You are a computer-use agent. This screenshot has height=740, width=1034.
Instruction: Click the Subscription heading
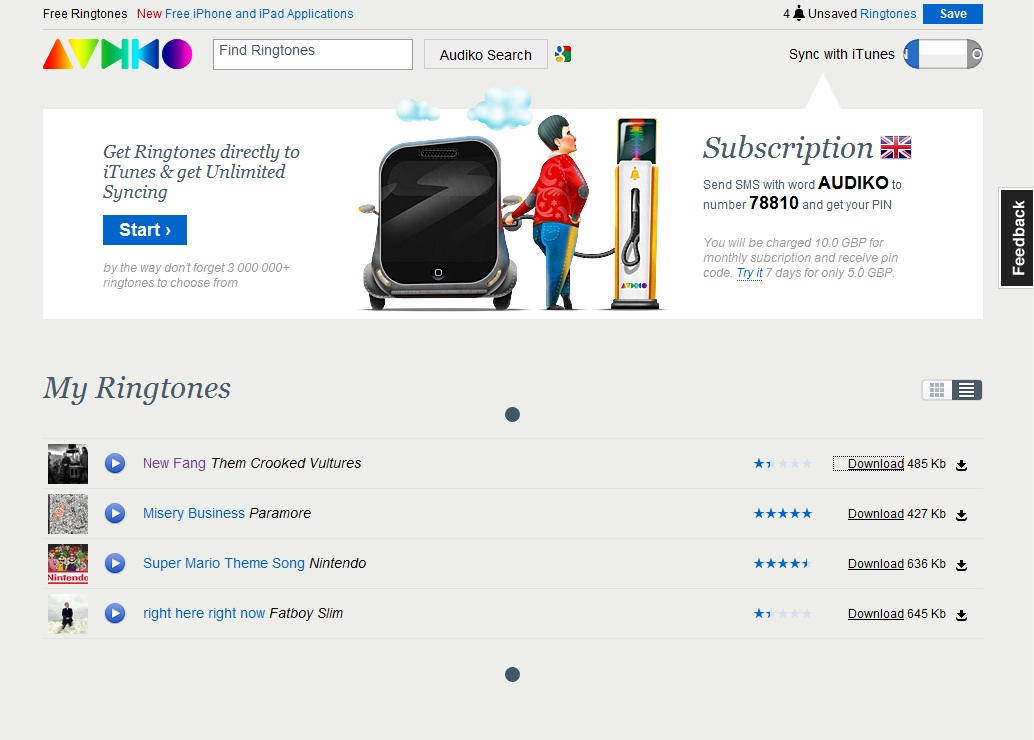788,148
